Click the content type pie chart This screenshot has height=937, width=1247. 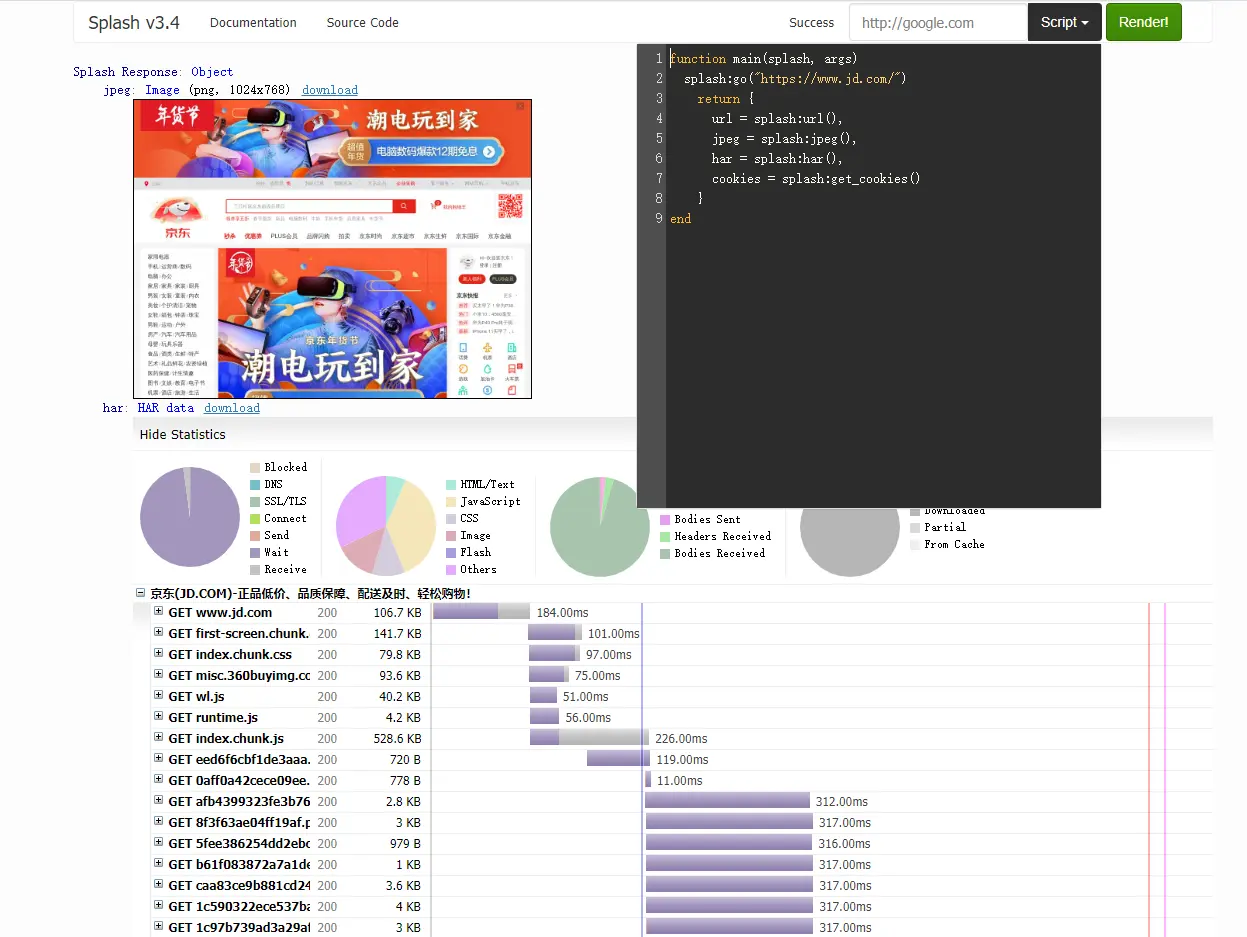386,526
